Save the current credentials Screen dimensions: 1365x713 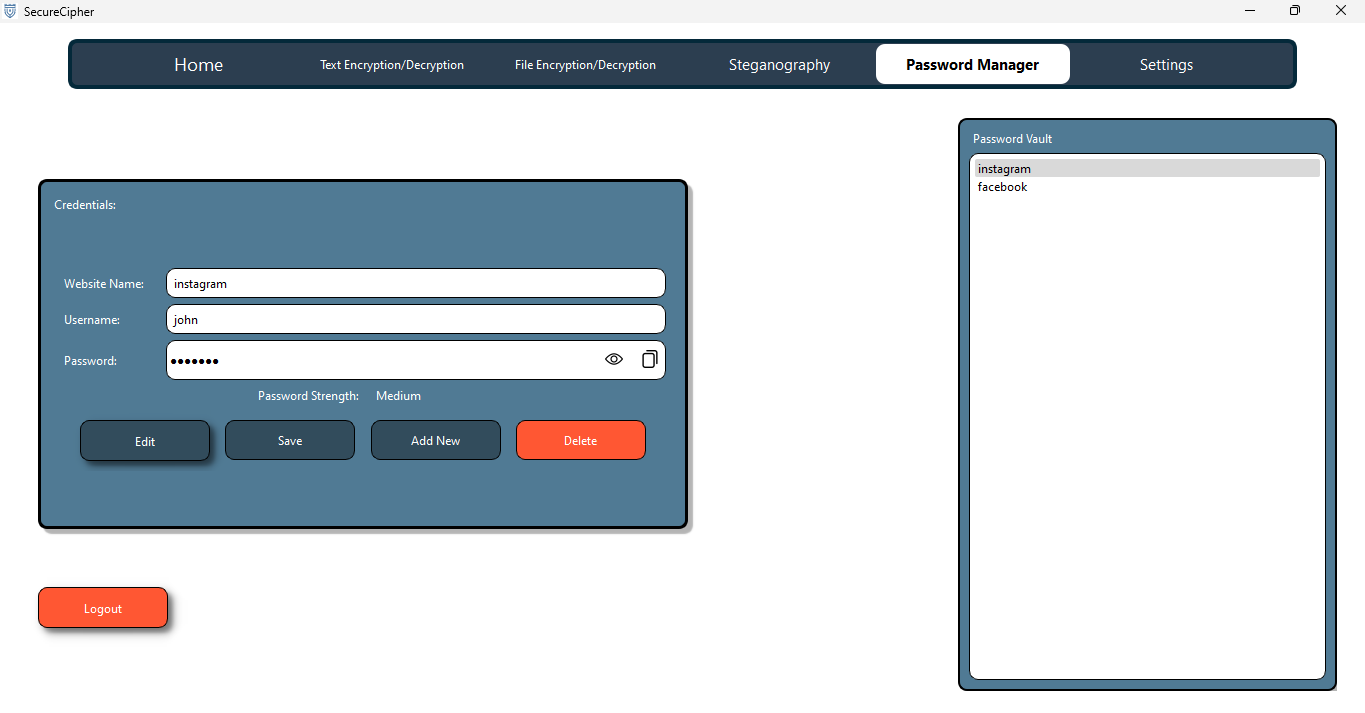290,441
